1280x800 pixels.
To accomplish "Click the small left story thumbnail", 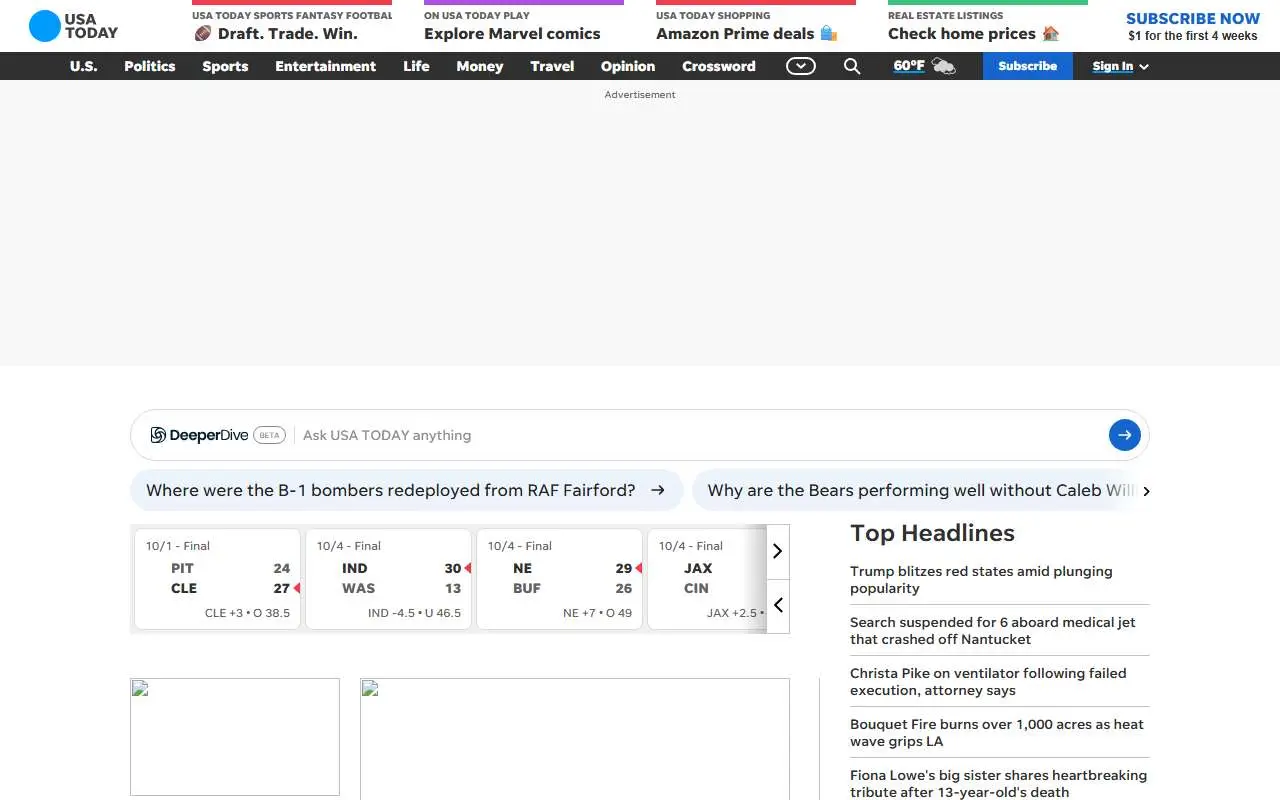I will [x=235, y=737].
